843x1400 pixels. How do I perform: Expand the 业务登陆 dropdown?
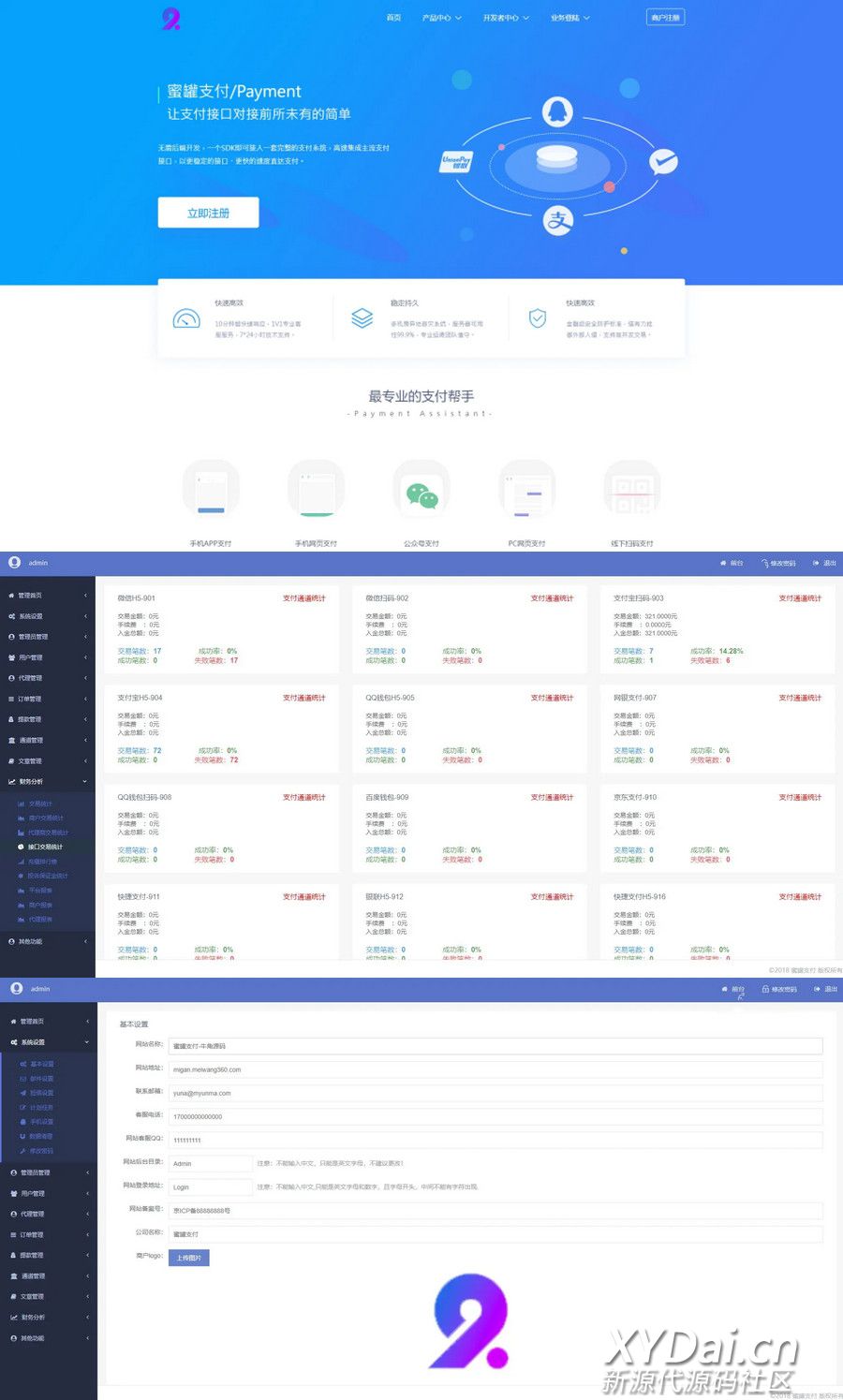tap(569, 18)
